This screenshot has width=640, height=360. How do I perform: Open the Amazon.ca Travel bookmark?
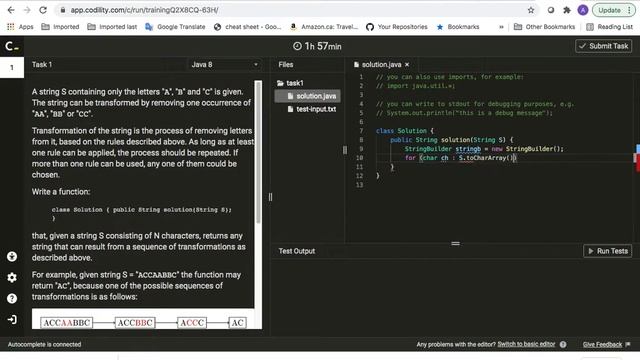coord(324,27)
